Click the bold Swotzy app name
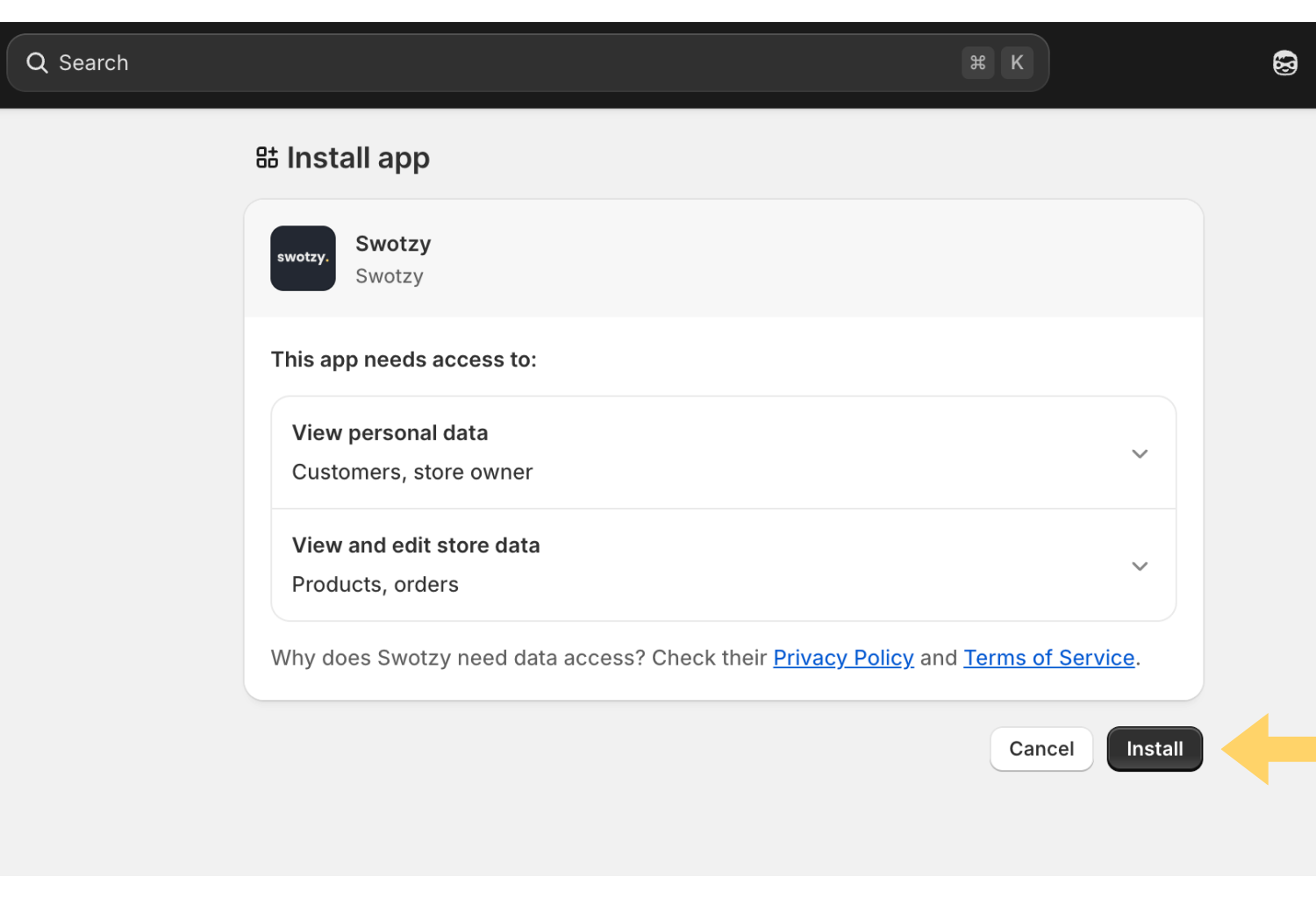The image size is (1316, 898). (393, 244)
